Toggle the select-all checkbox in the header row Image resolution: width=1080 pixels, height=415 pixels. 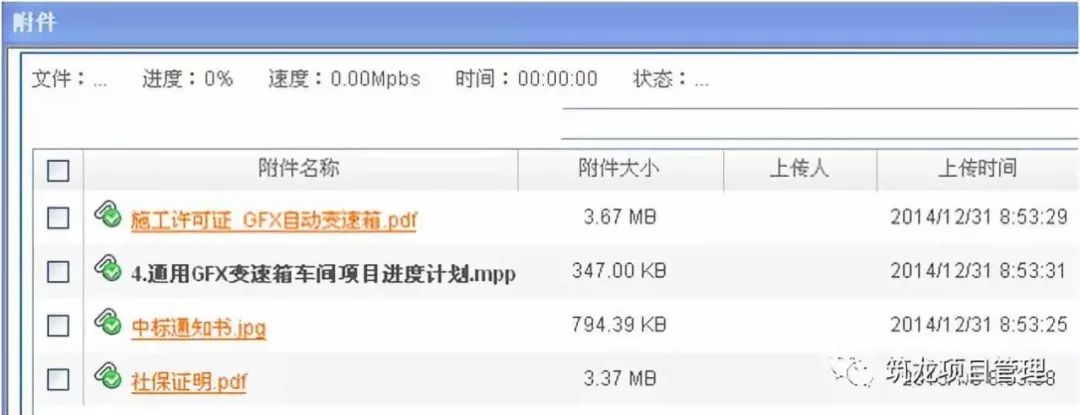point(58,170)
